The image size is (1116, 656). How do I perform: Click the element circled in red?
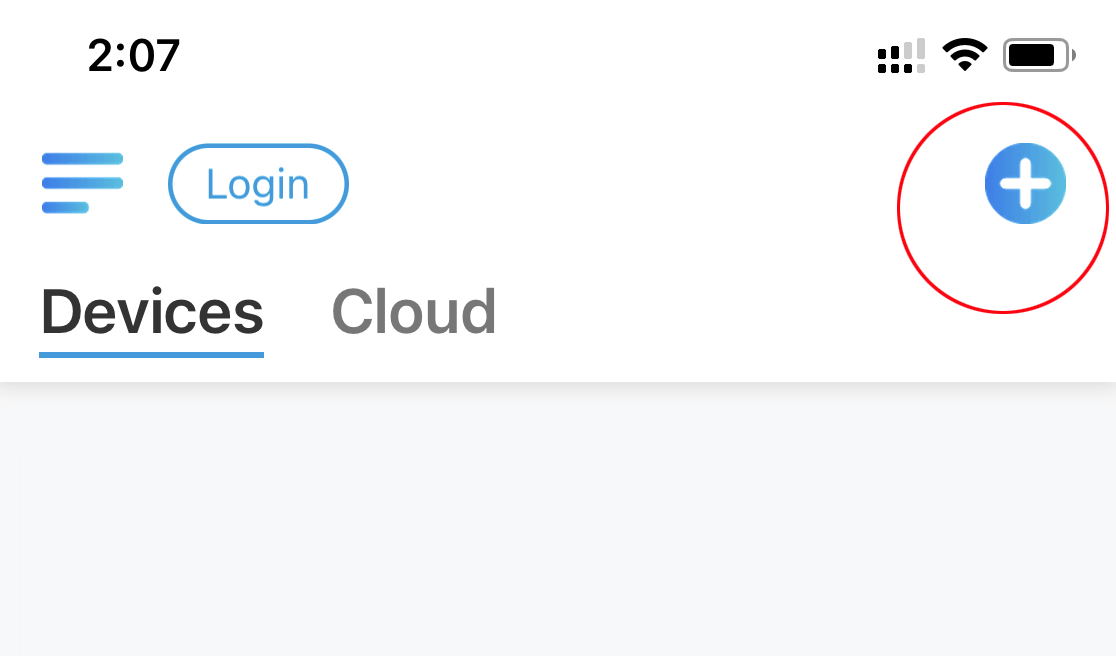tap(1025, 184)
